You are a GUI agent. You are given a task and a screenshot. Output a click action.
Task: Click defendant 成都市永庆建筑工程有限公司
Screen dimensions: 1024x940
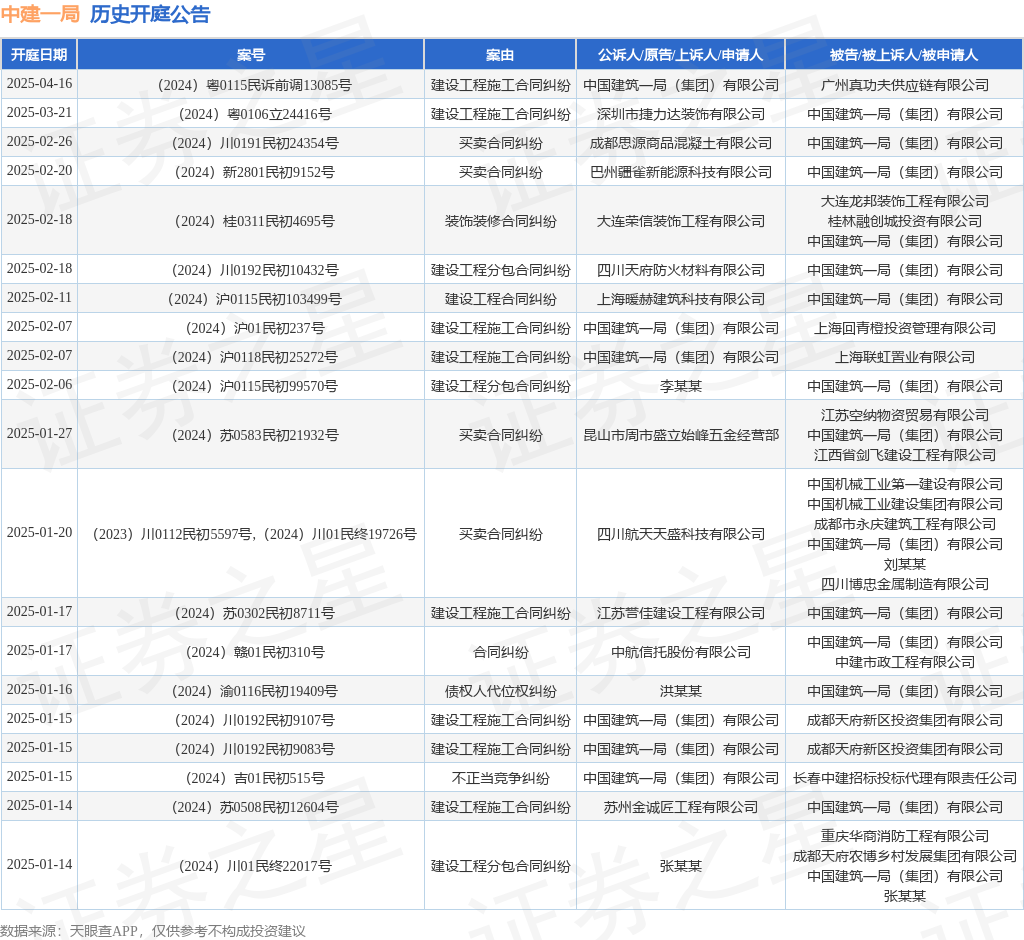904,525
